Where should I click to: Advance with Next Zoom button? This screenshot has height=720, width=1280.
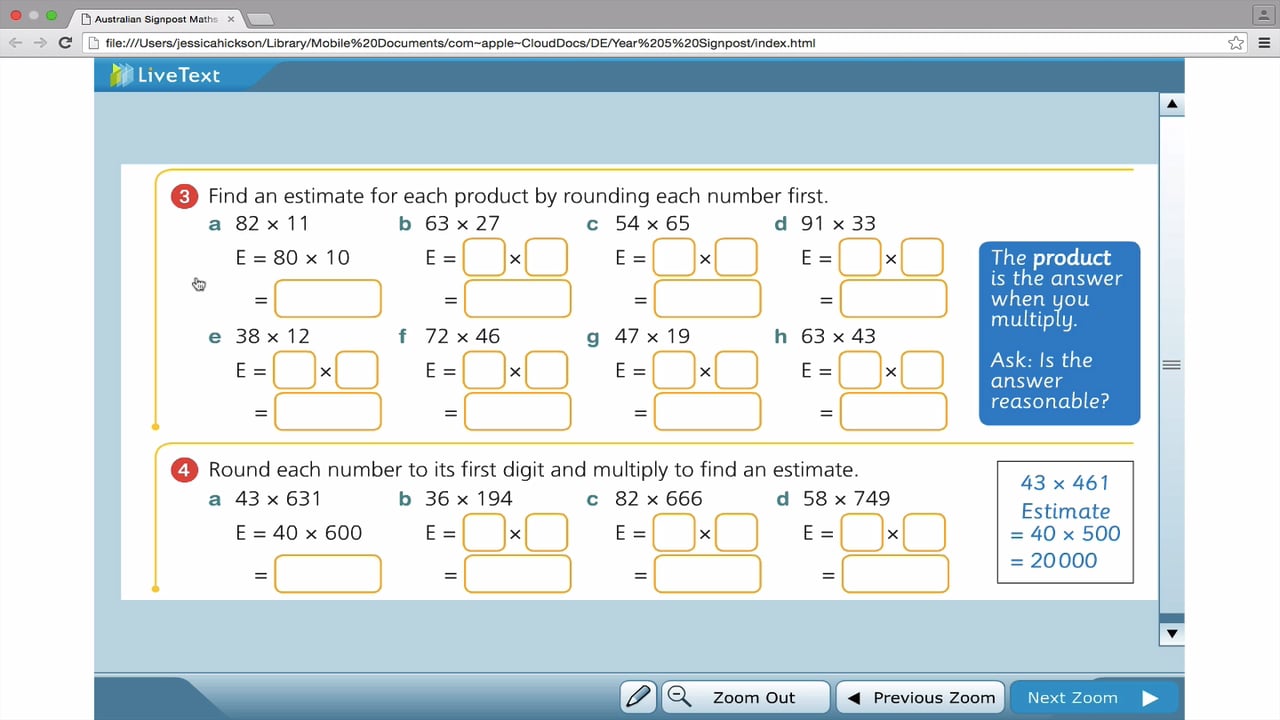click(1094, 697)
